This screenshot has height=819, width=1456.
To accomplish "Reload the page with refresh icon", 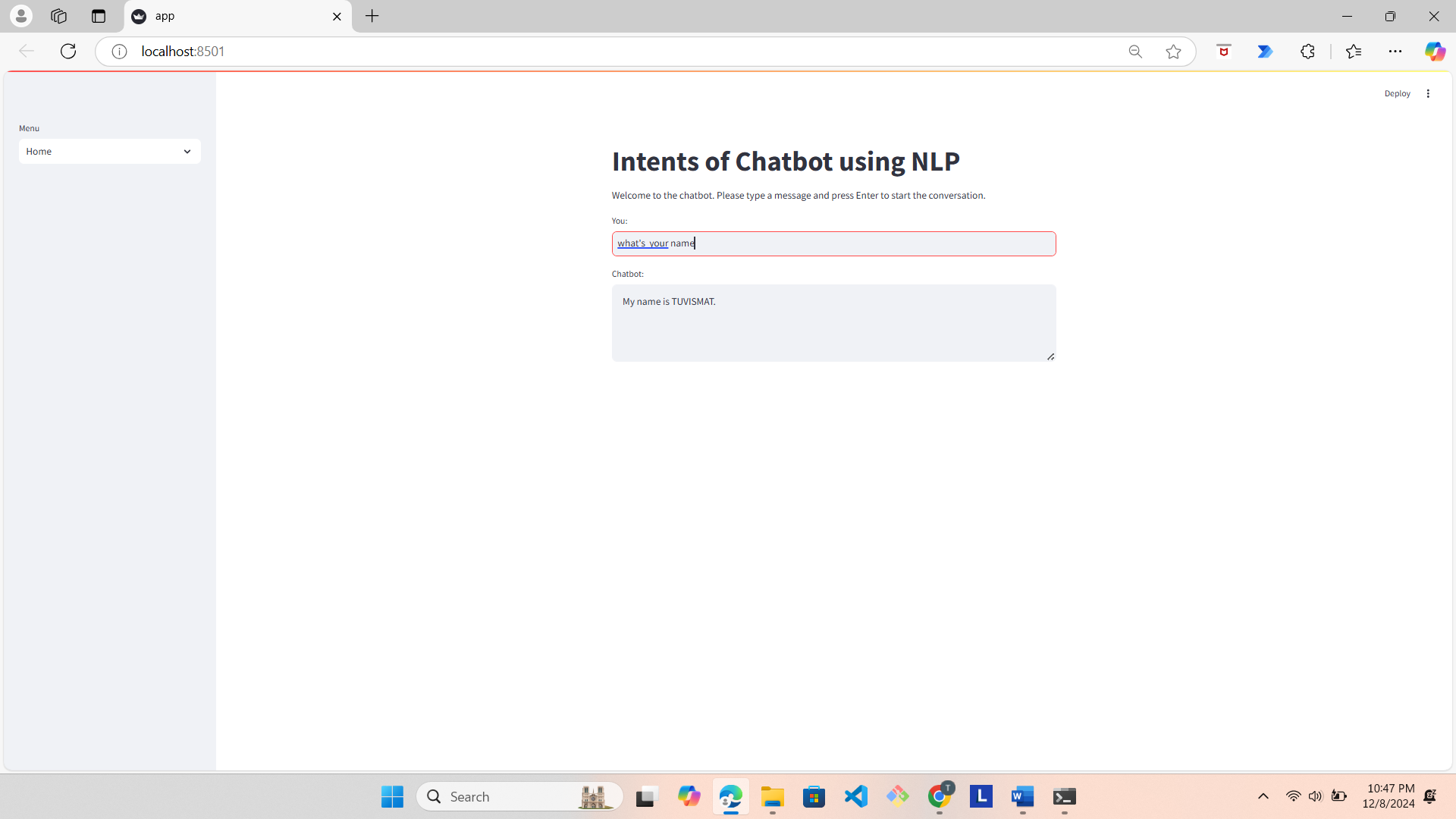I will coord(68,51).
